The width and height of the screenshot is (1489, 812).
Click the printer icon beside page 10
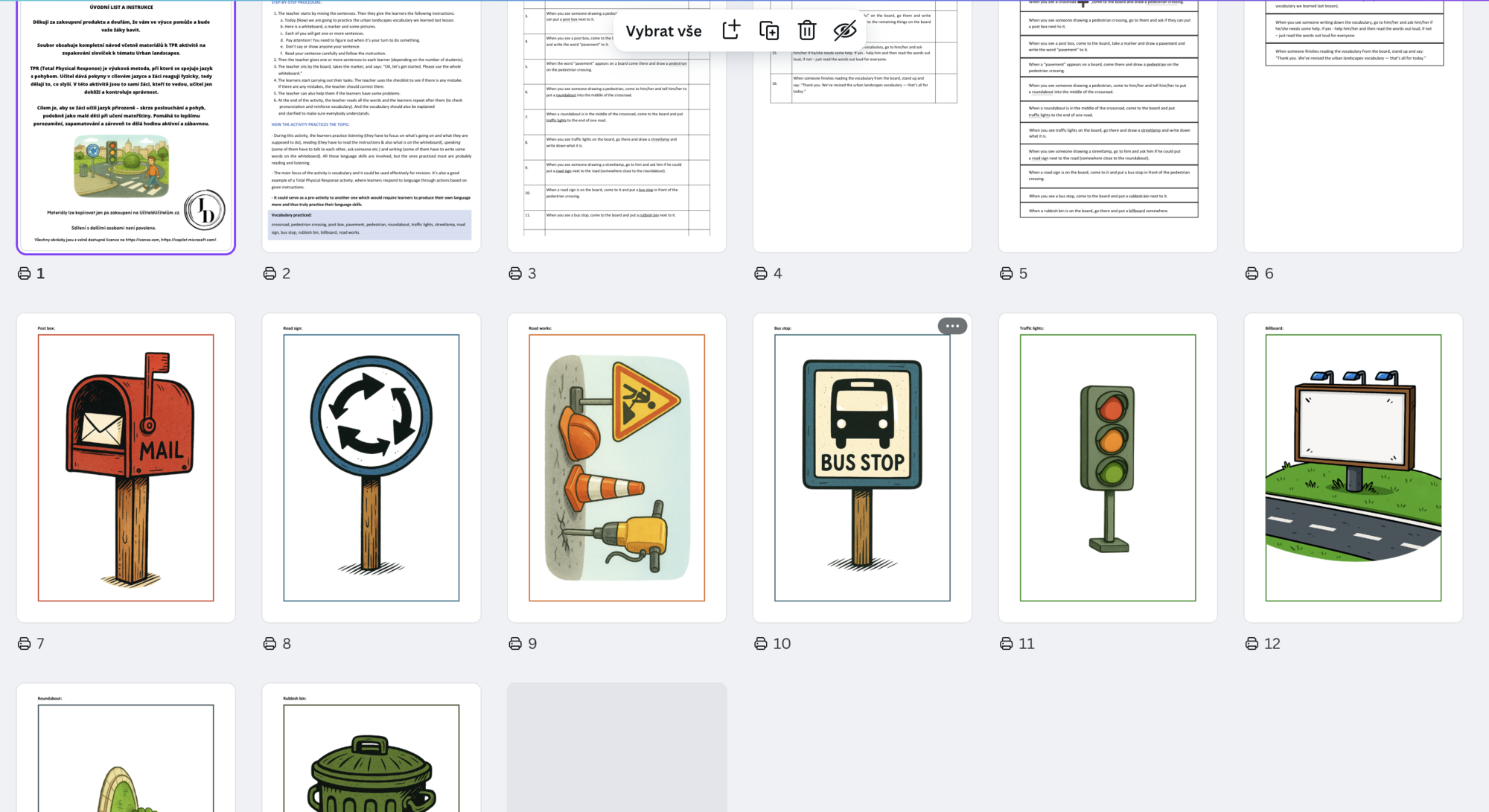[x=761, y=643]
